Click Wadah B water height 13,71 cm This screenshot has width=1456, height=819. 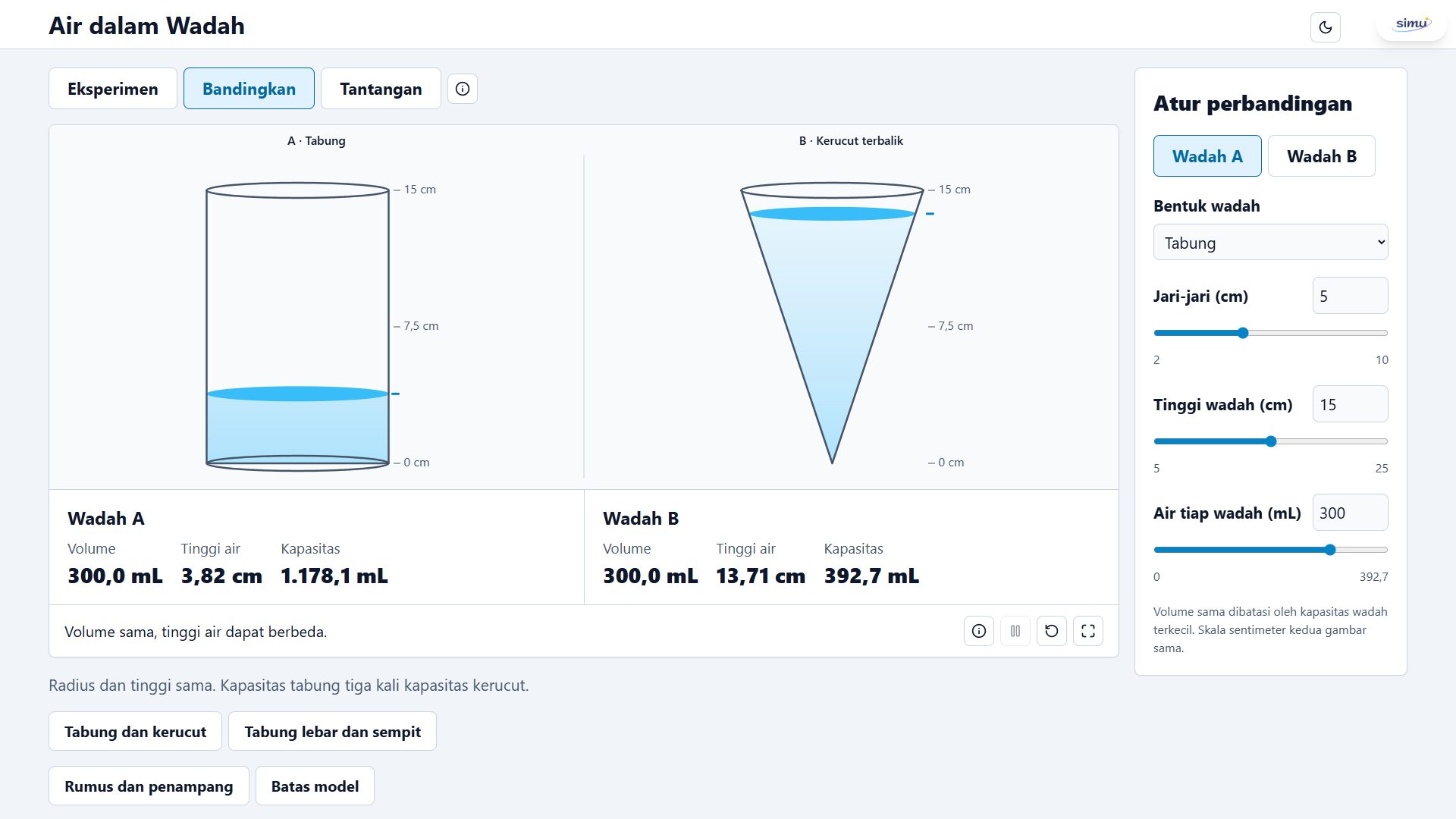point(761,576)
